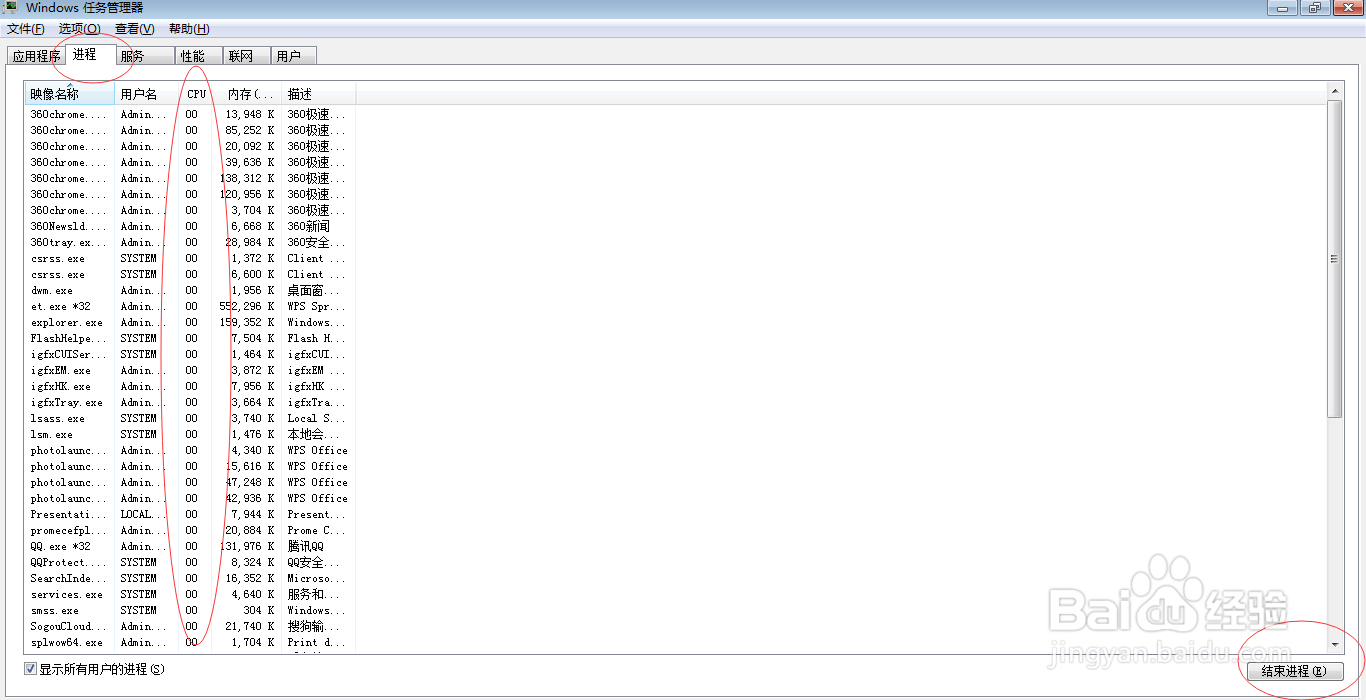The width and height of the screenshot is (1366, 700).
Task: Click the 4,340 K photolaunc memory cell
Action: click(254, 450)
